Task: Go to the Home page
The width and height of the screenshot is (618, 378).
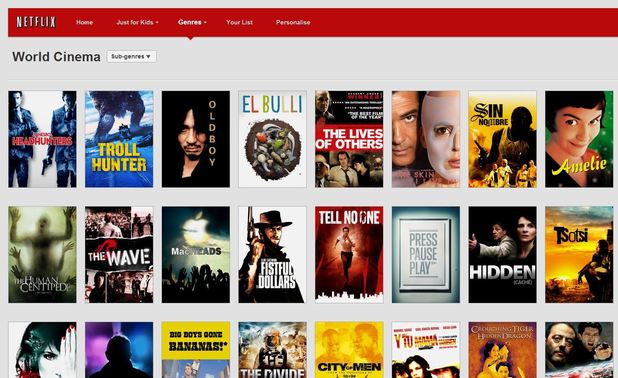Action: click(x=84, y=22)
